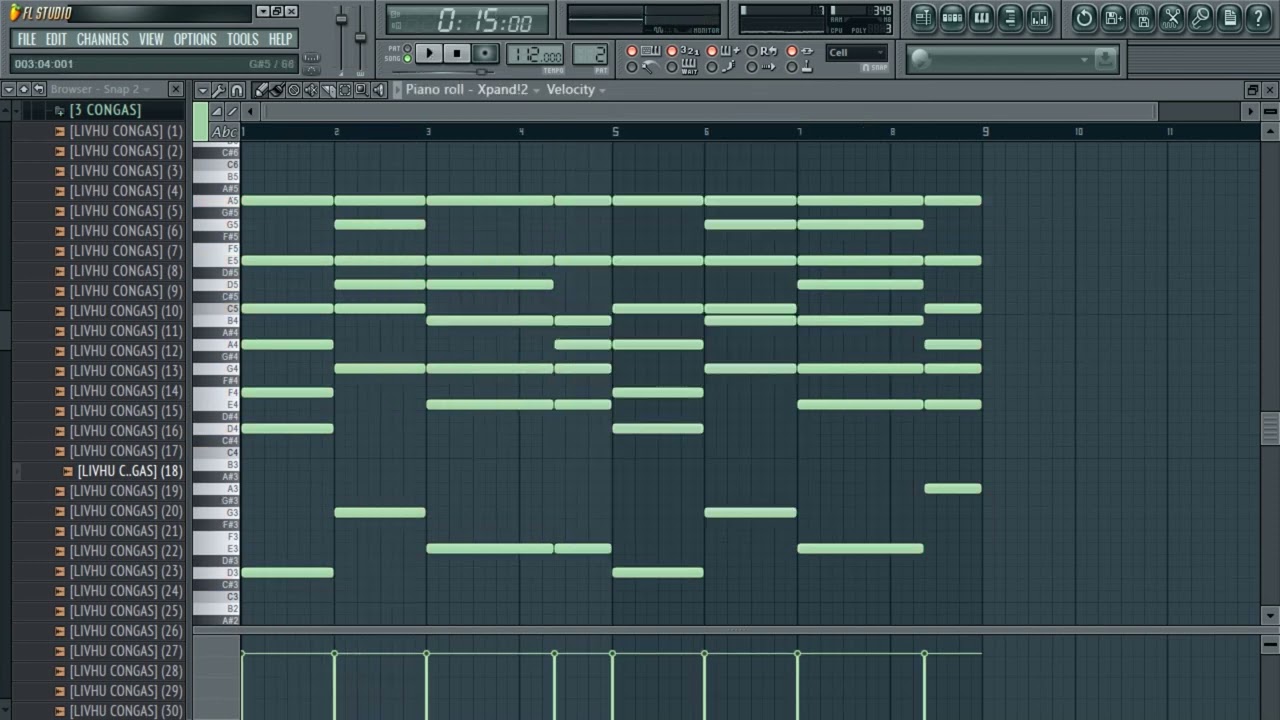Click the Render audio file icon
This screenshot has height=720, width=1280.
point(1142,18)
